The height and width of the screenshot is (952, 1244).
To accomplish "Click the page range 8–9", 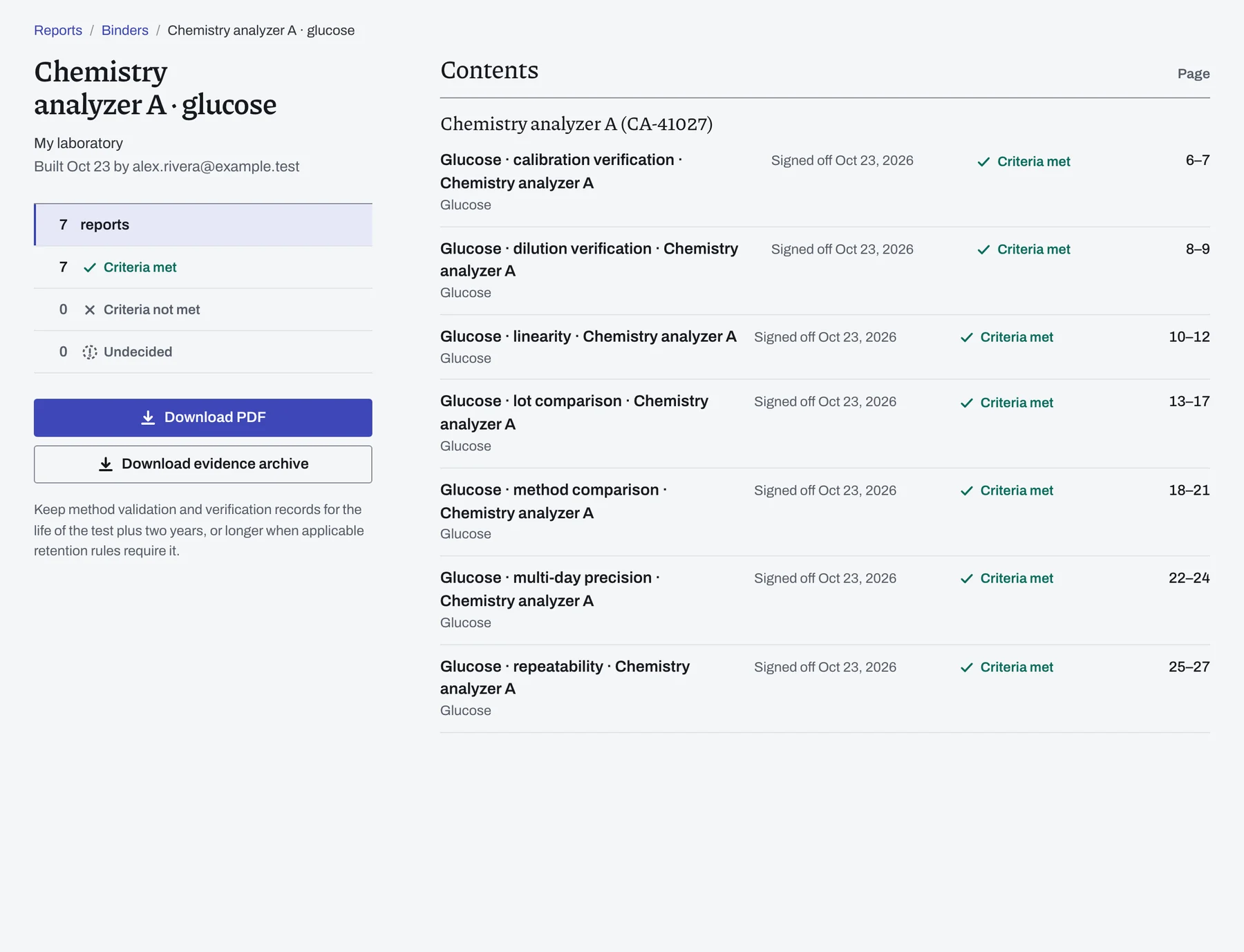I will pyautogui.click(x=1198, y=249).
